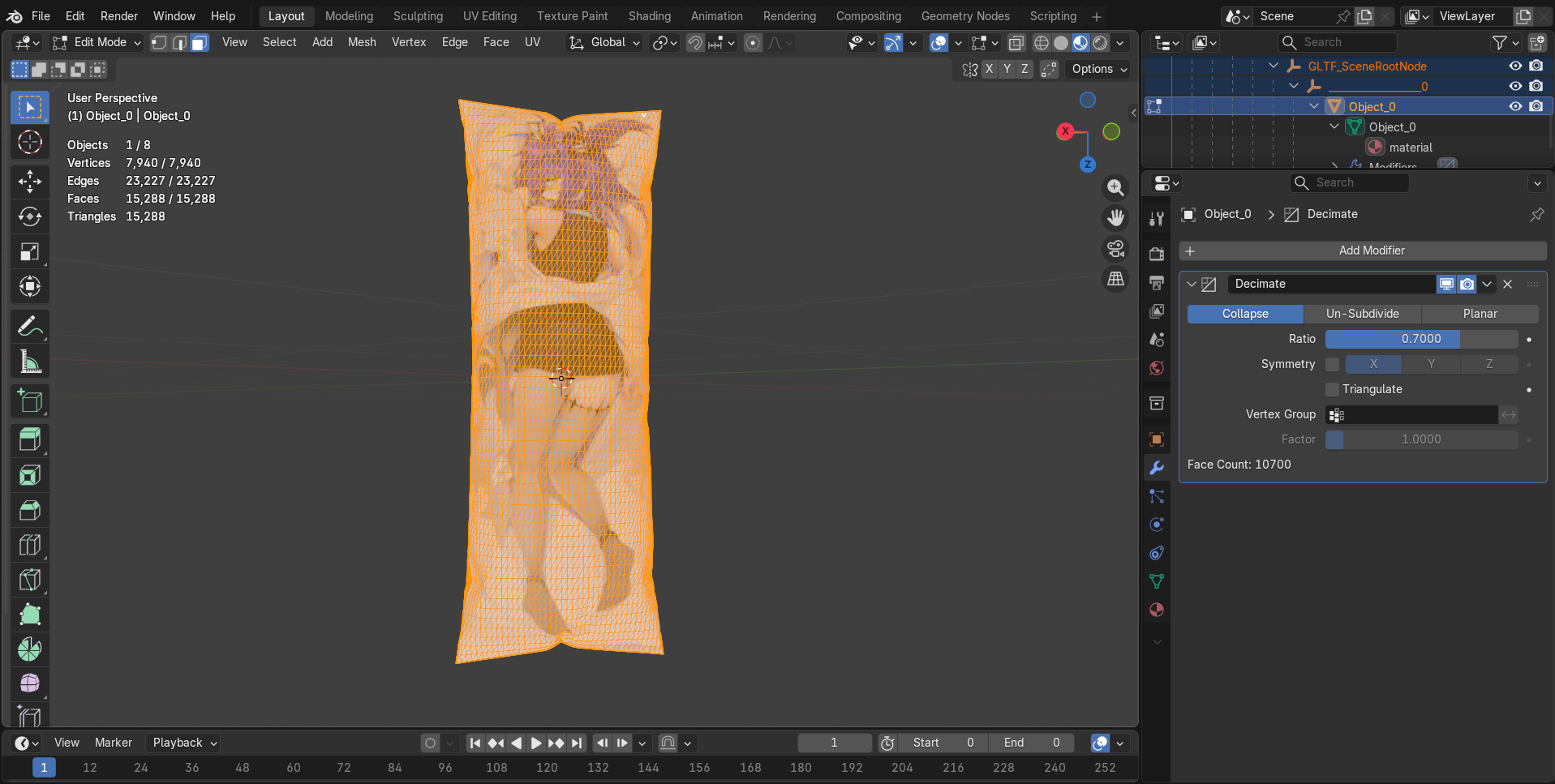Select the Cursor tool in toolbar
This screenshot has width=1555, height=784.
30,142
